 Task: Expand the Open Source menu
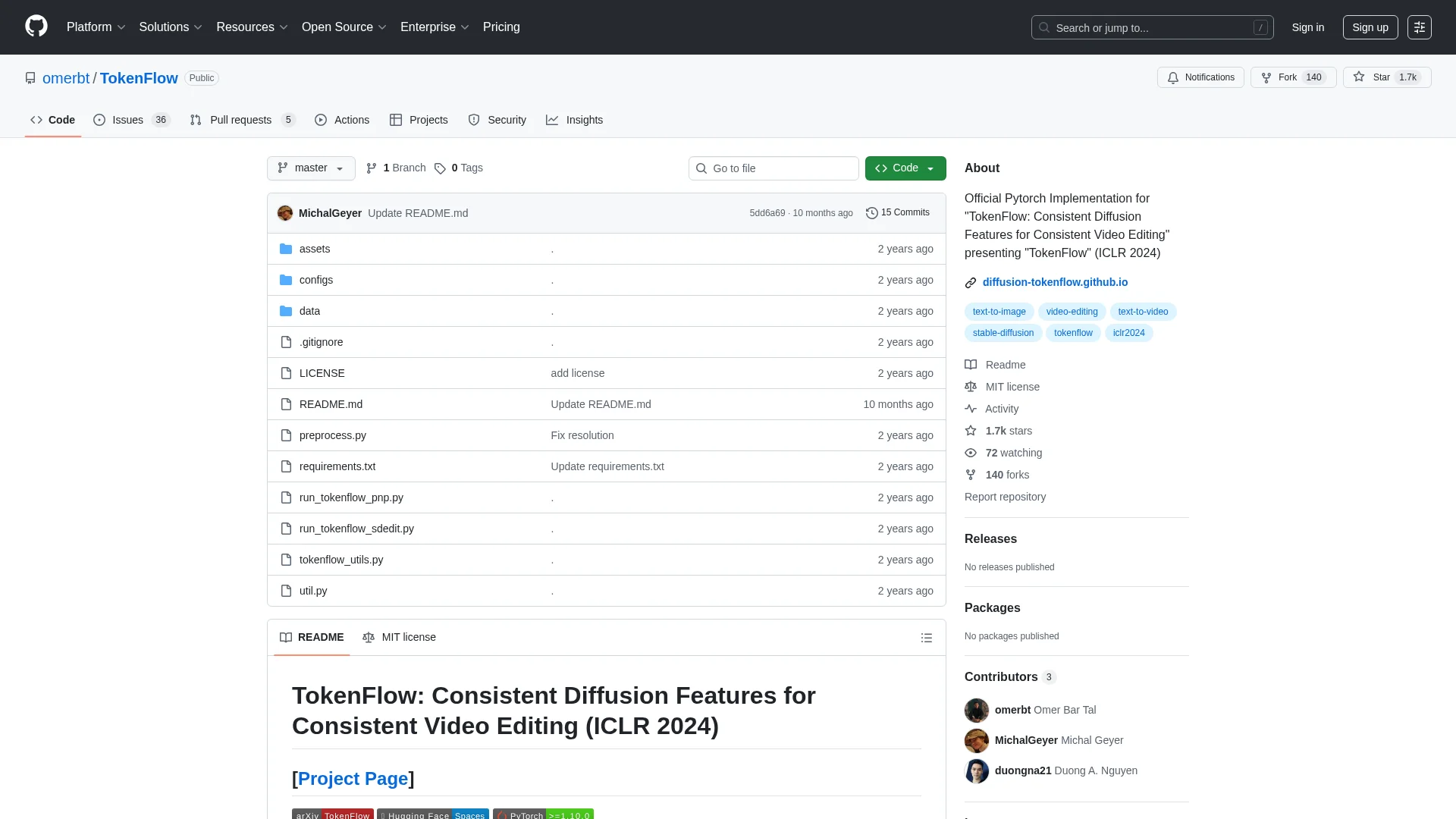point(344,27)
